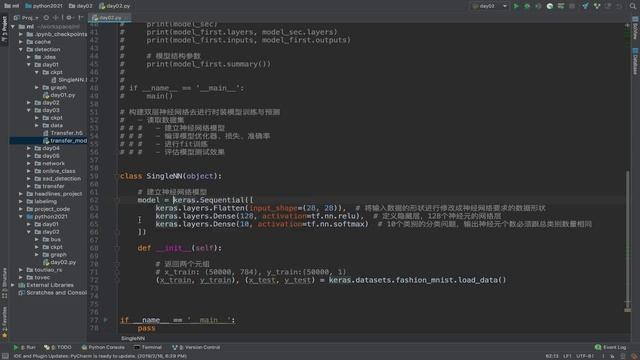Collapse the python2021 folder in tree
This screenshot has width=640, height=360.
point(21,216)
